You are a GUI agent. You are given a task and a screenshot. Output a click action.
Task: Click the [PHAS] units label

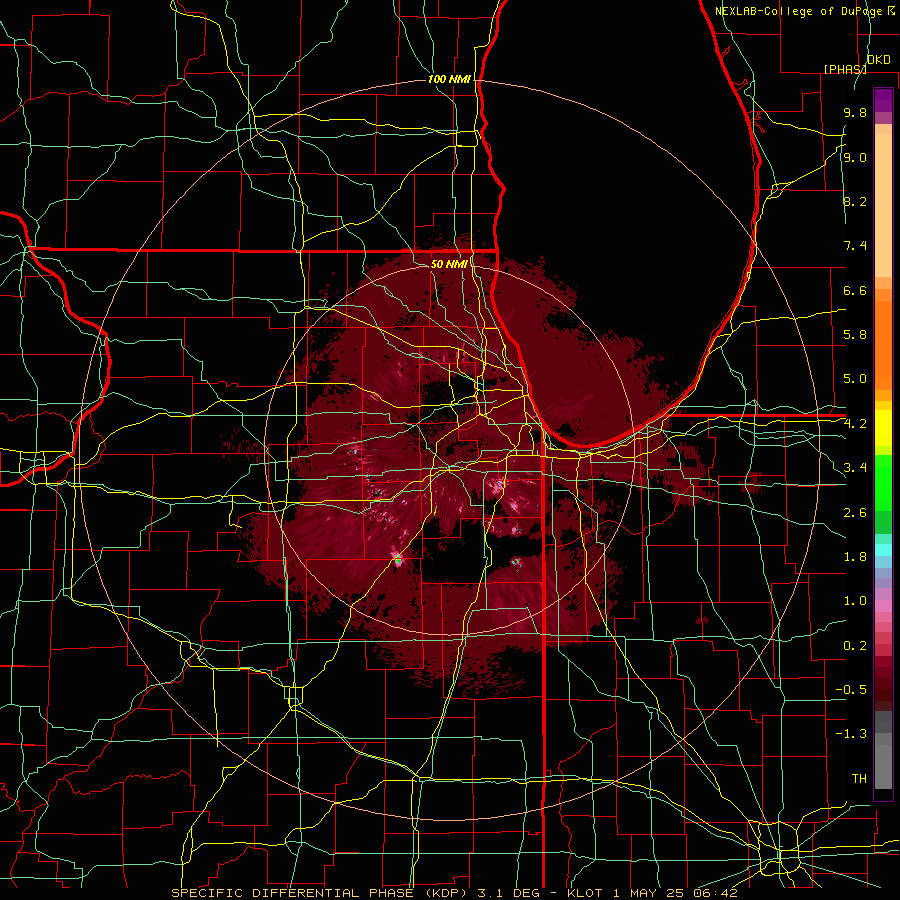click(x=845, y=69)
